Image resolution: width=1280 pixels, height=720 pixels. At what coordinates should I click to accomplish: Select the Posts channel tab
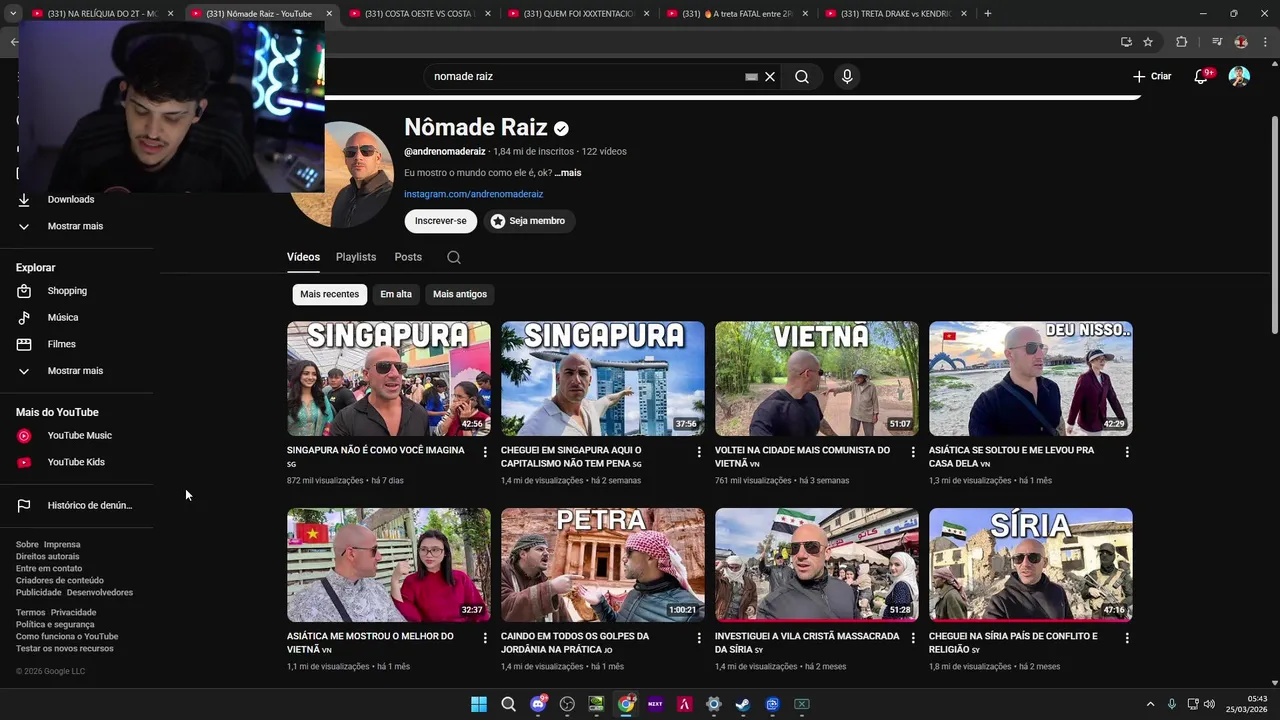(x=408, y=257)
